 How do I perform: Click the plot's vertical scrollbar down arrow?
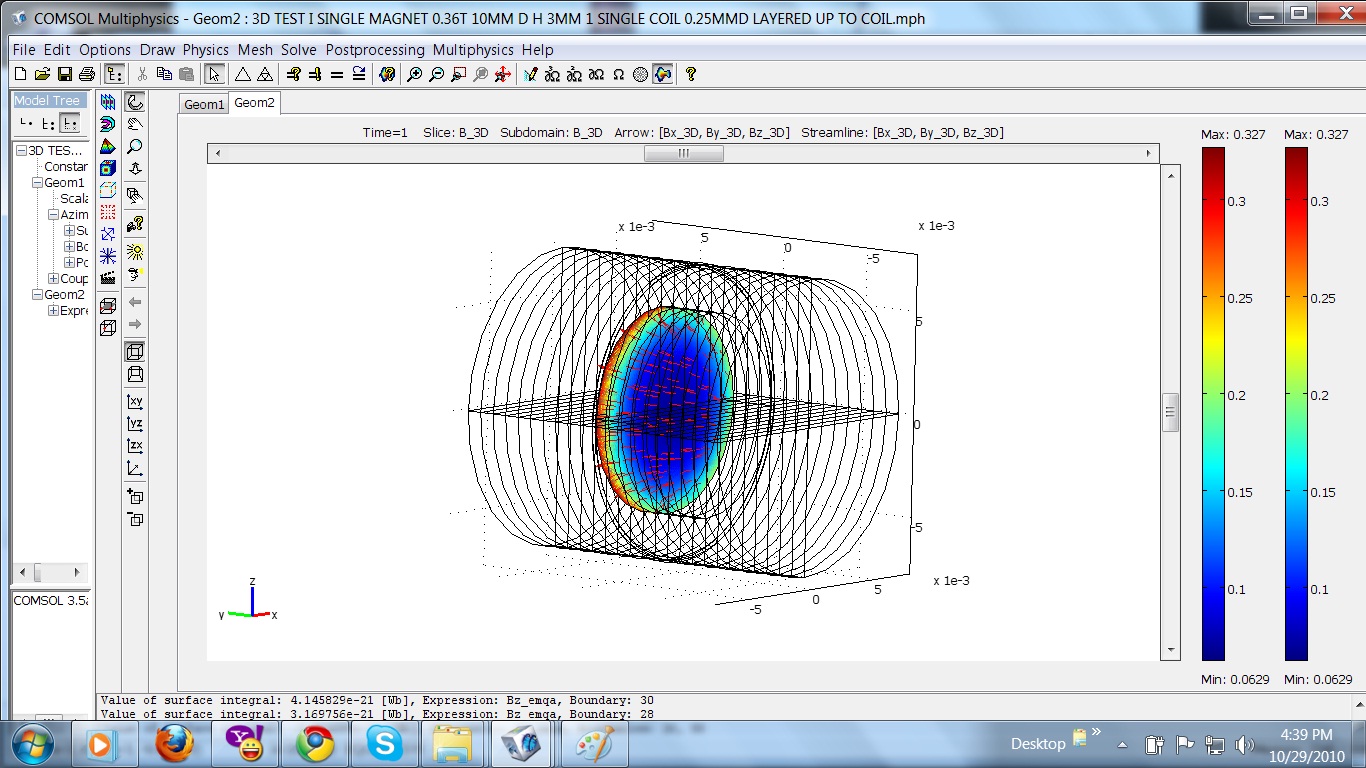tap(1171, 650)
